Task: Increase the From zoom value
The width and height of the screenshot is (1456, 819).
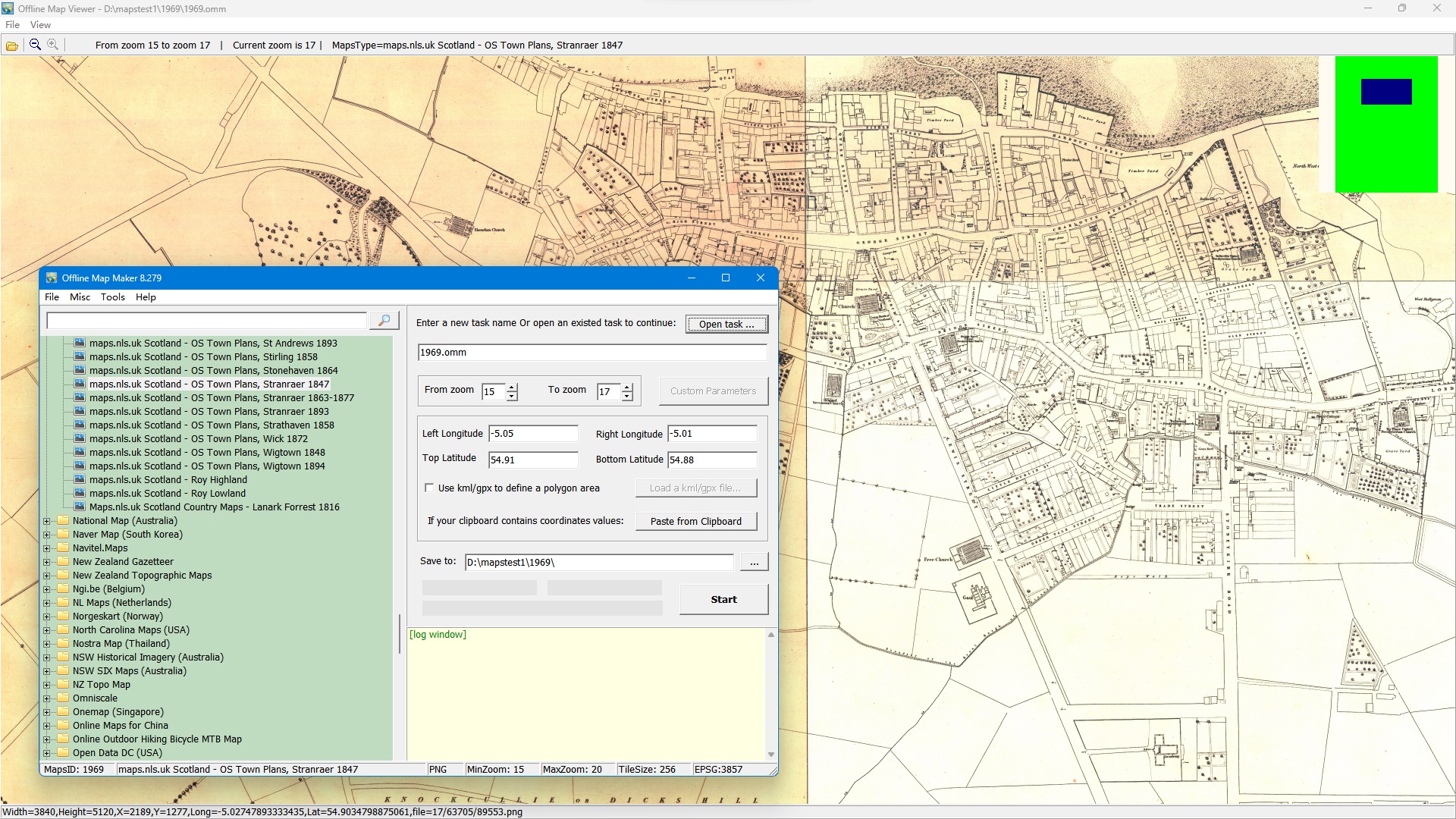Action: click(513, 388)
